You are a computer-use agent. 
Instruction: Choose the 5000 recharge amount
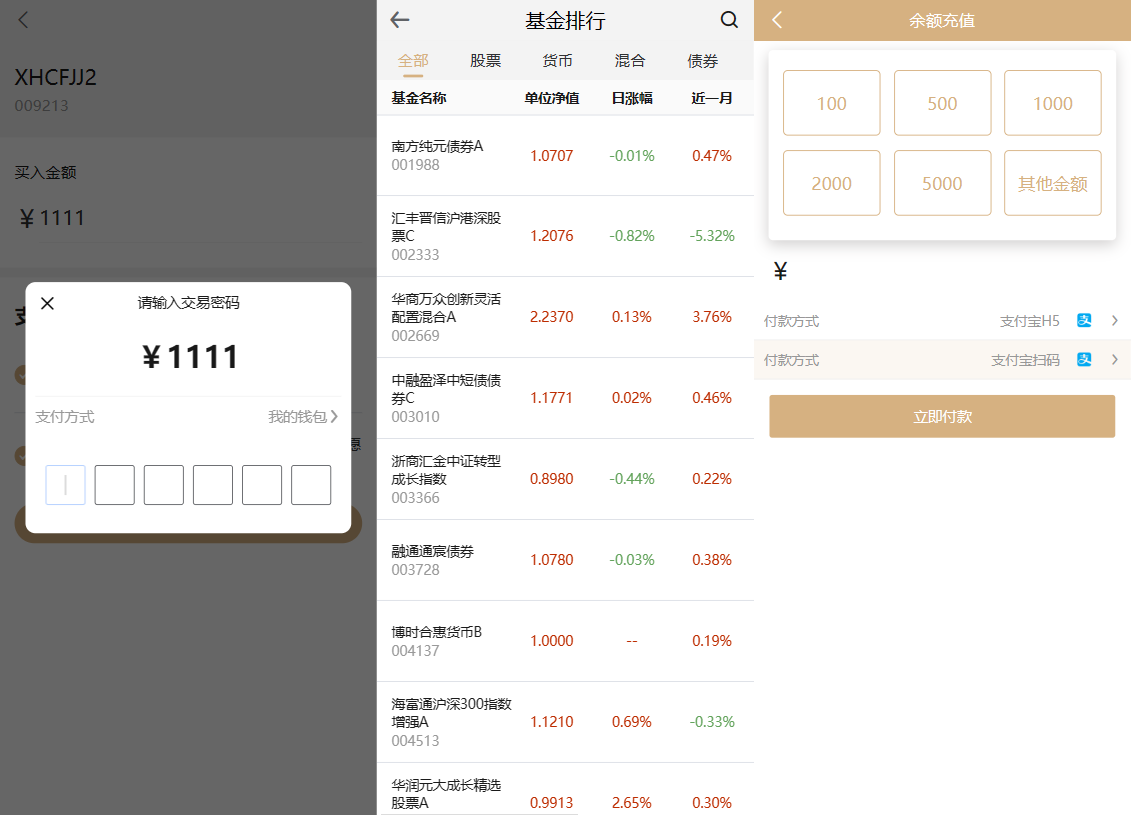[x=942, y=183]
